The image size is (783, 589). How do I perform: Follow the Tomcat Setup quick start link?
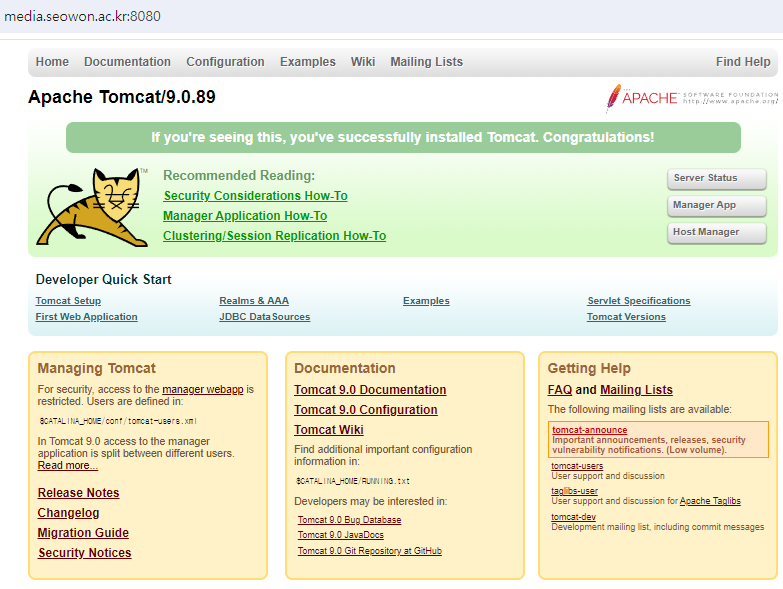pos(68,301)
